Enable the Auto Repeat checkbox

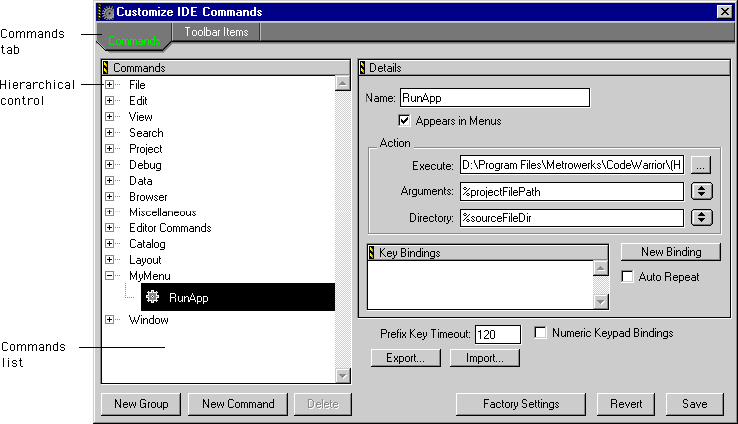pos(627,276)
